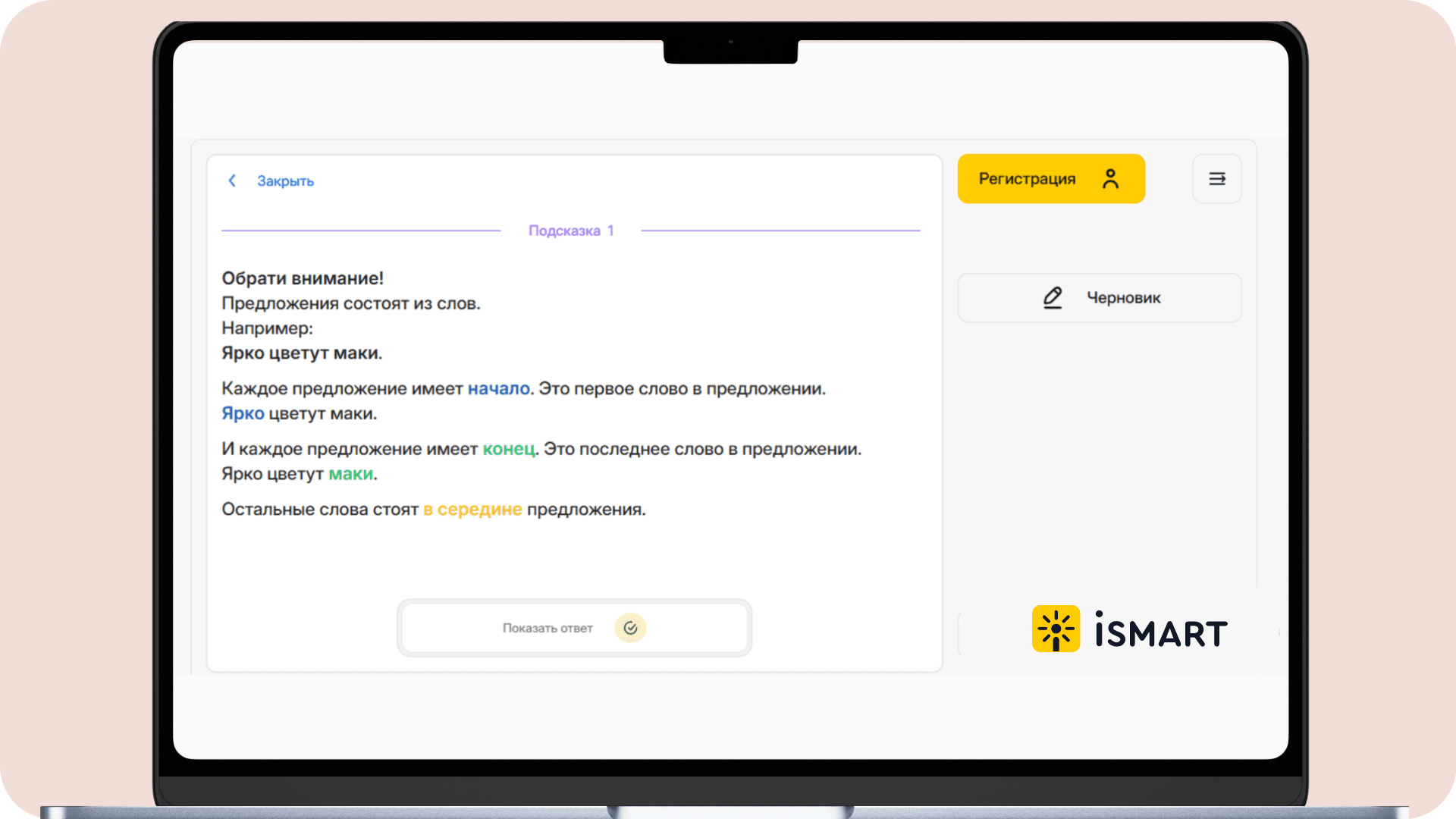Click the green word конец

pos(509,449)
